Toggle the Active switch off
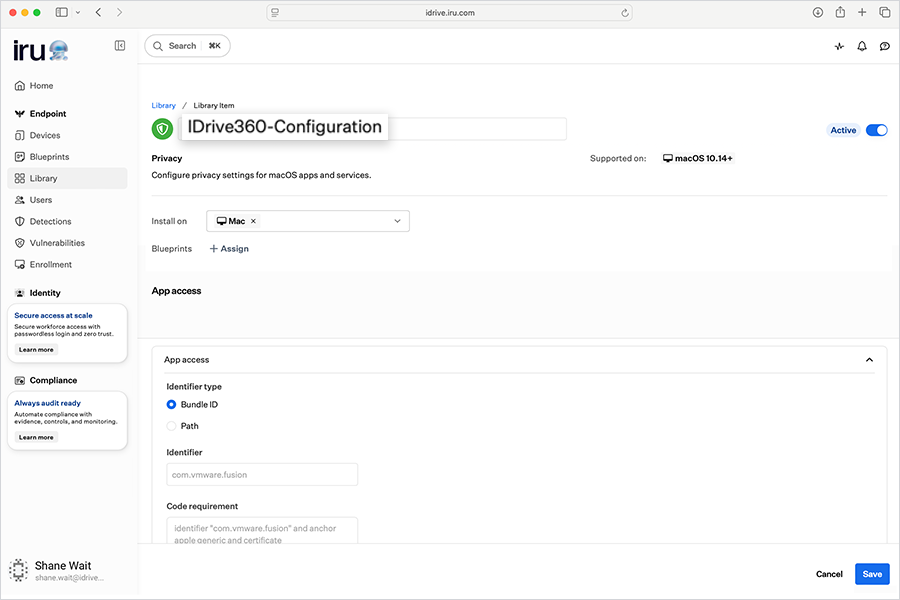Screen dimensions: 900x600 876,130
